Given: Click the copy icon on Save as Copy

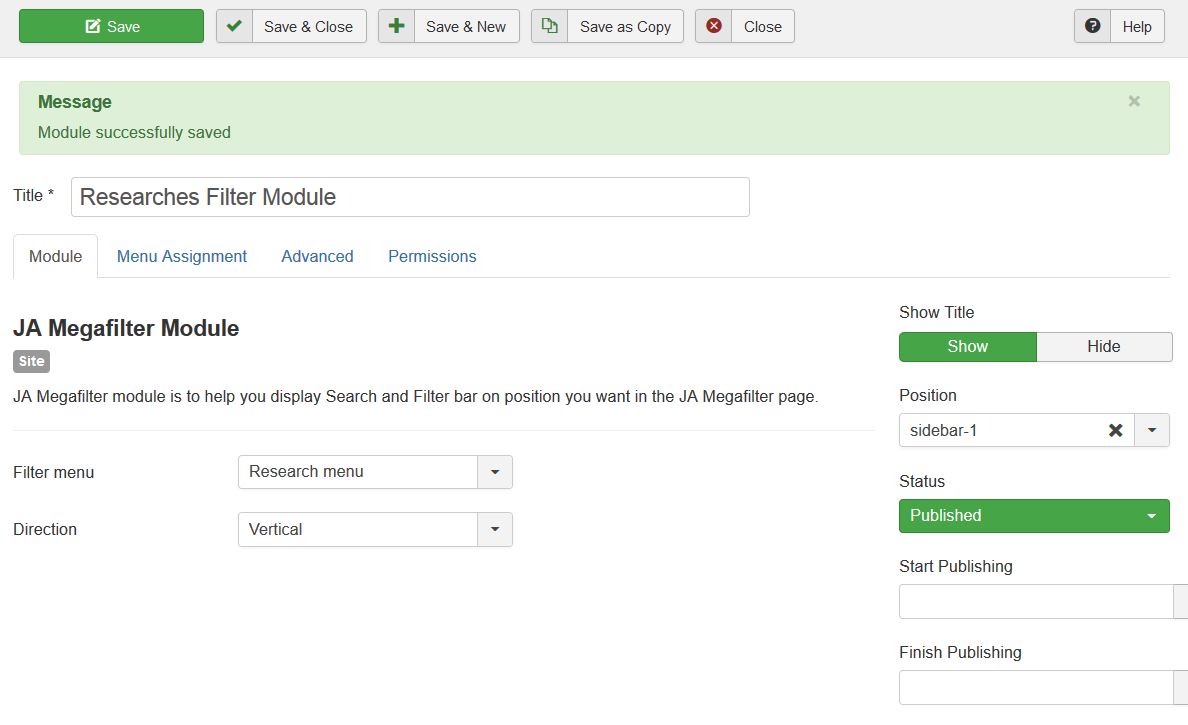Looking at the screenshot, I should tap(549, 27).
